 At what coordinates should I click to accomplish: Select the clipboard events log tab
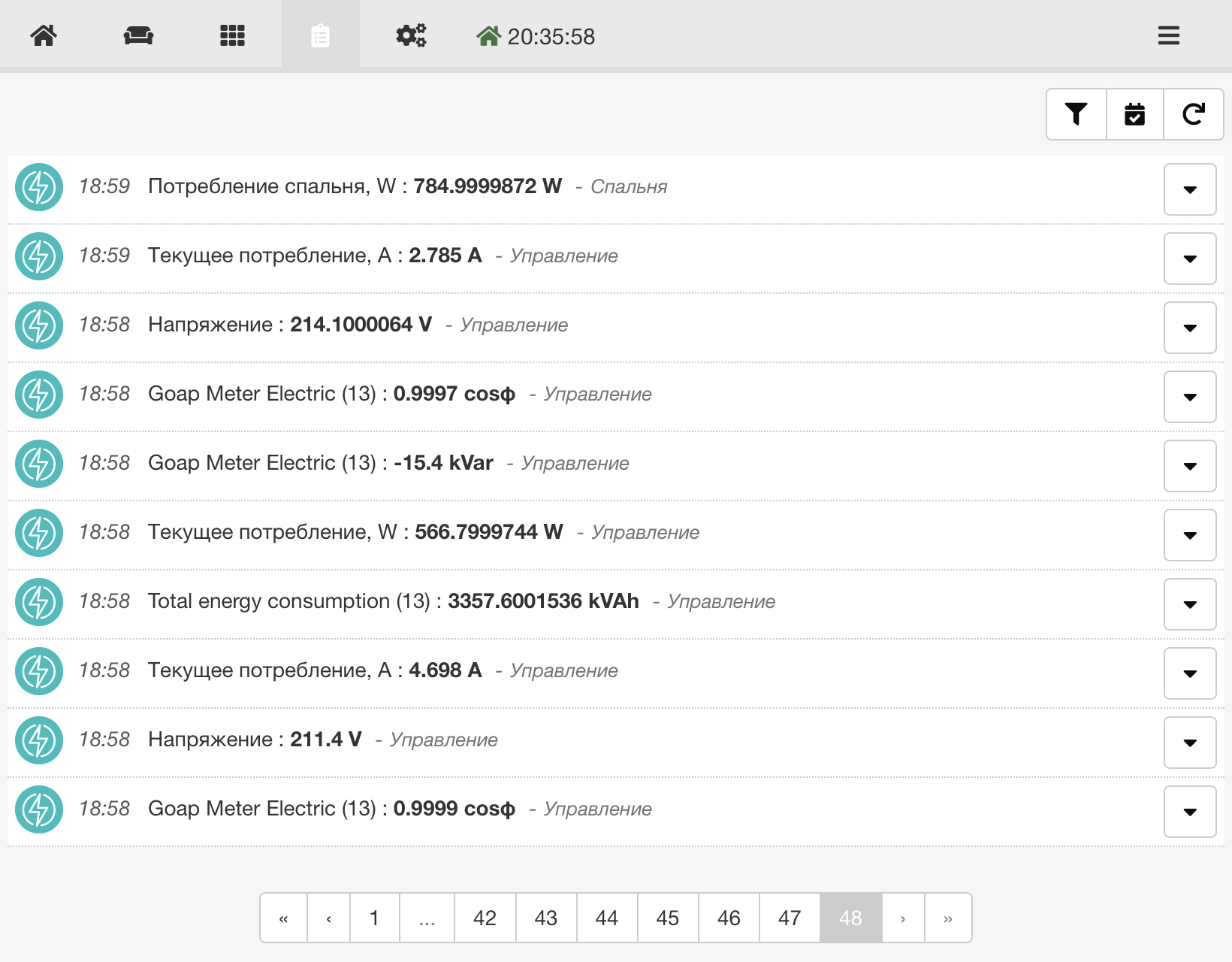point(320,35)
